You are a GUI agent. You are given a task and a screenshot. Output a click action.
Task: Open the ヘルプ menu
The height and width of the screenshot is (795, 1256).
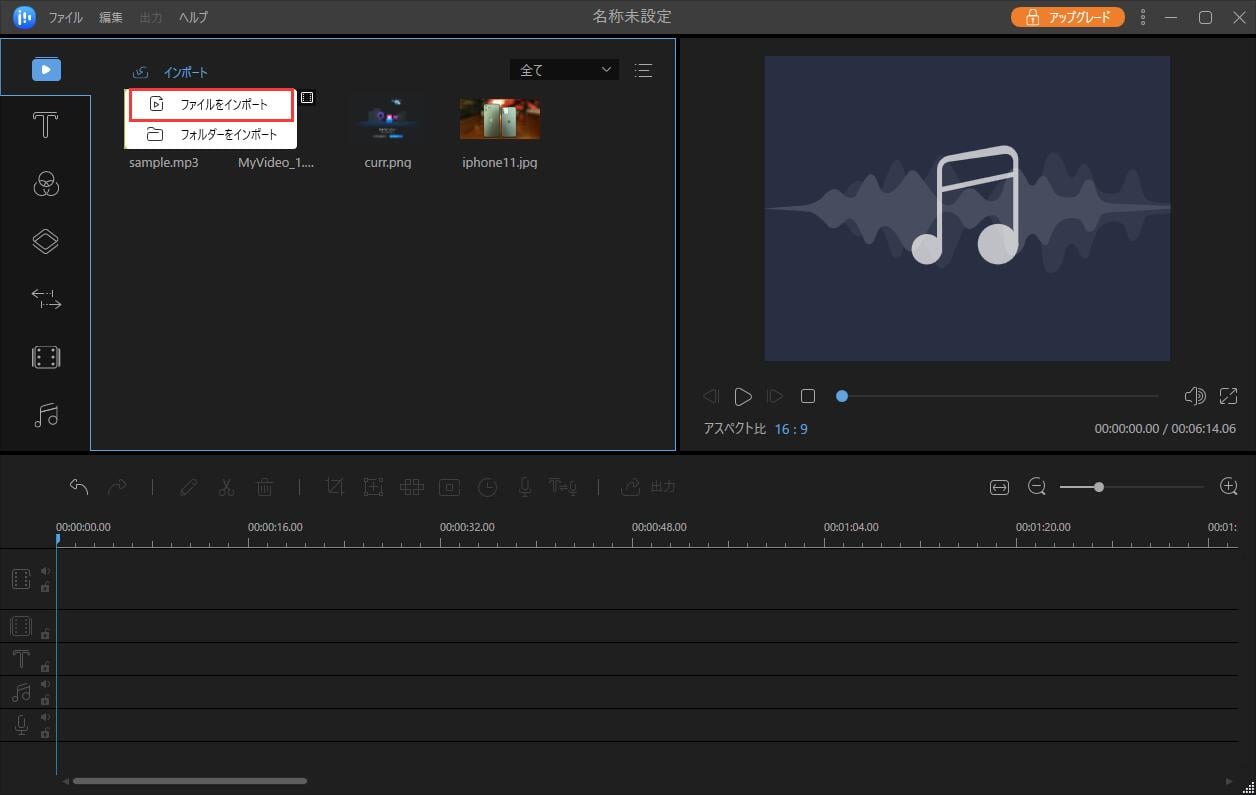click(194, 17)
